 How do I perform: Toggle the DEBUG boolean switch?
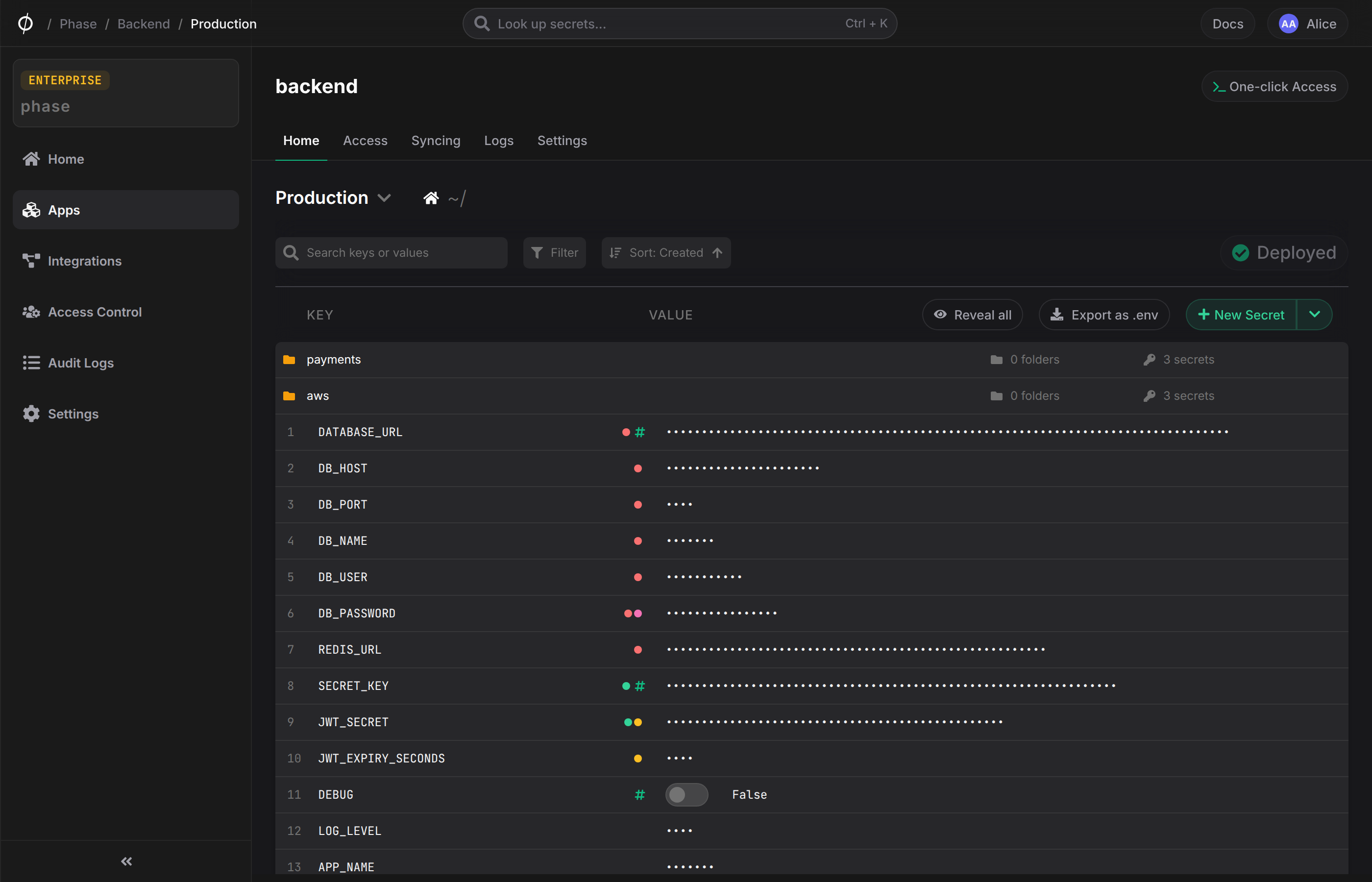[686, 794]
